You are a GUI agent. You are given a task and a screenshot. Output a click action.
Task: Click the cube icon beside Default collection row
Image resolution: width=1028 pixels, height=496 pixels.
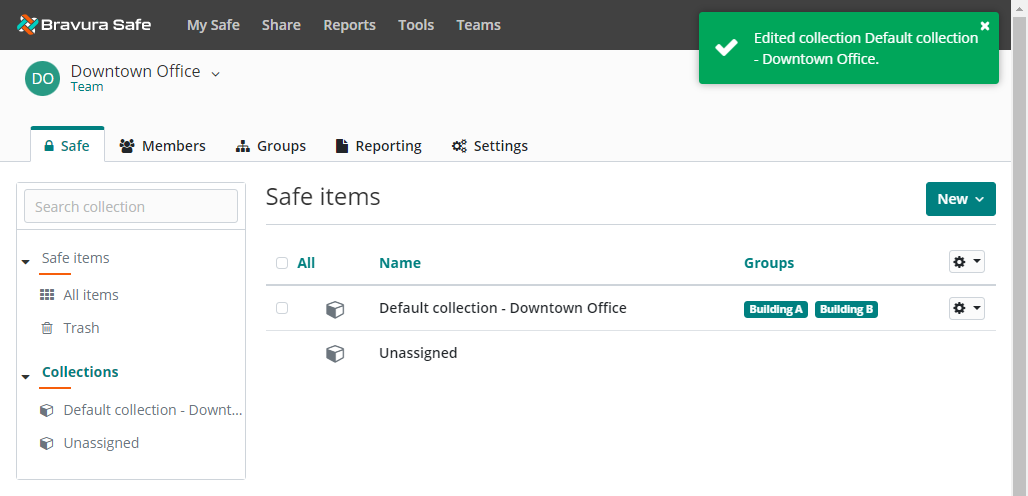335,309
